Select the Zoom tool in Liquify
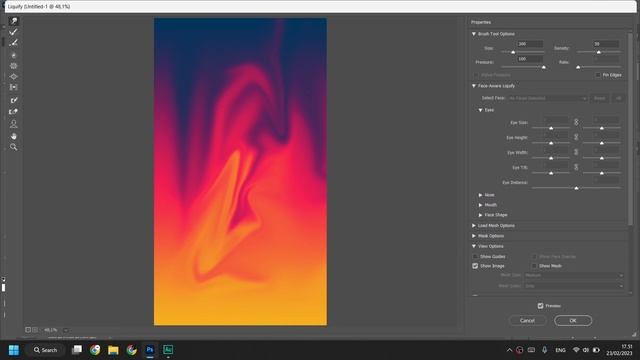 click(13, 147)
